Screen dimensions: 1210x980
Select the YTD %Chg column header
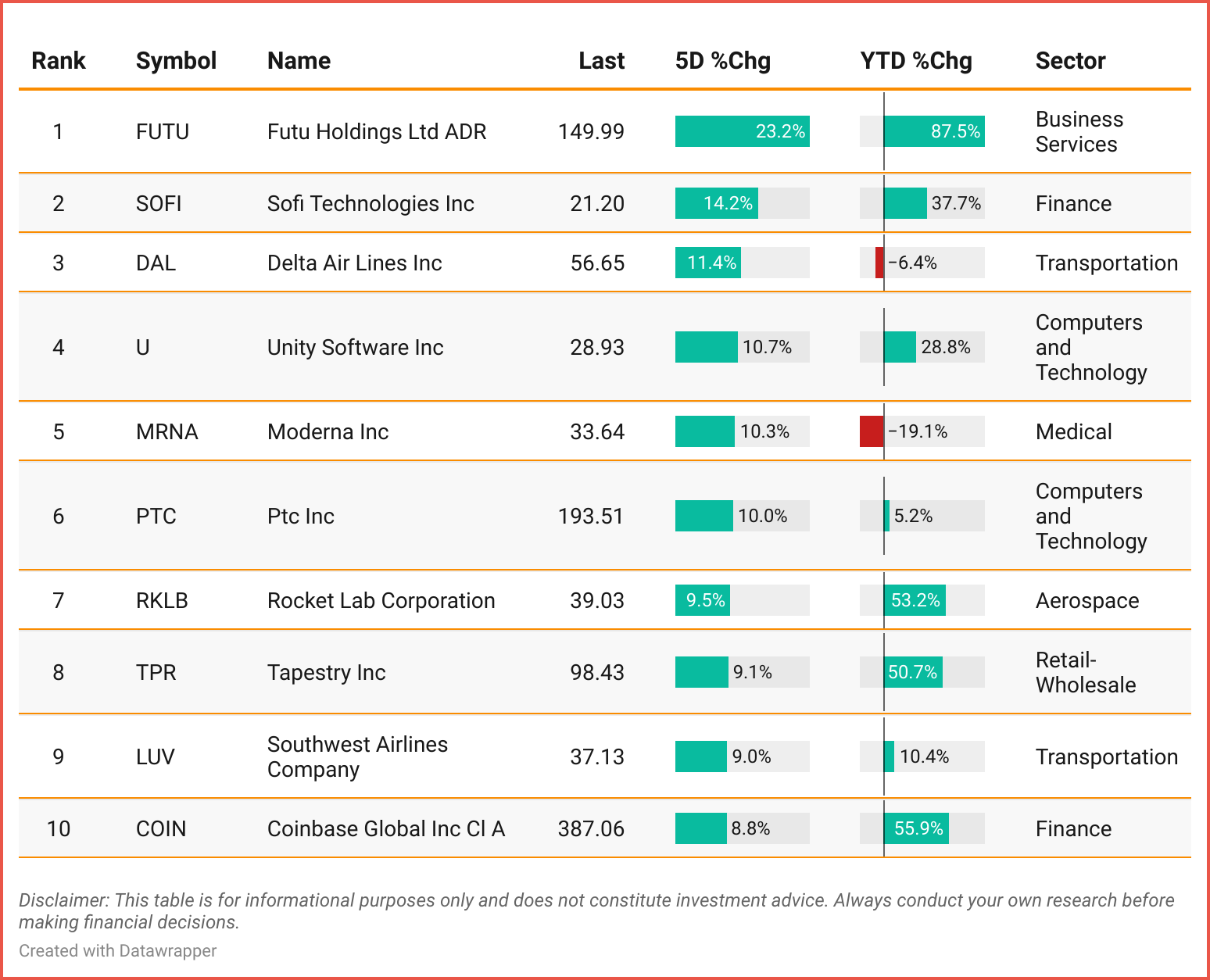pos(916,61)
